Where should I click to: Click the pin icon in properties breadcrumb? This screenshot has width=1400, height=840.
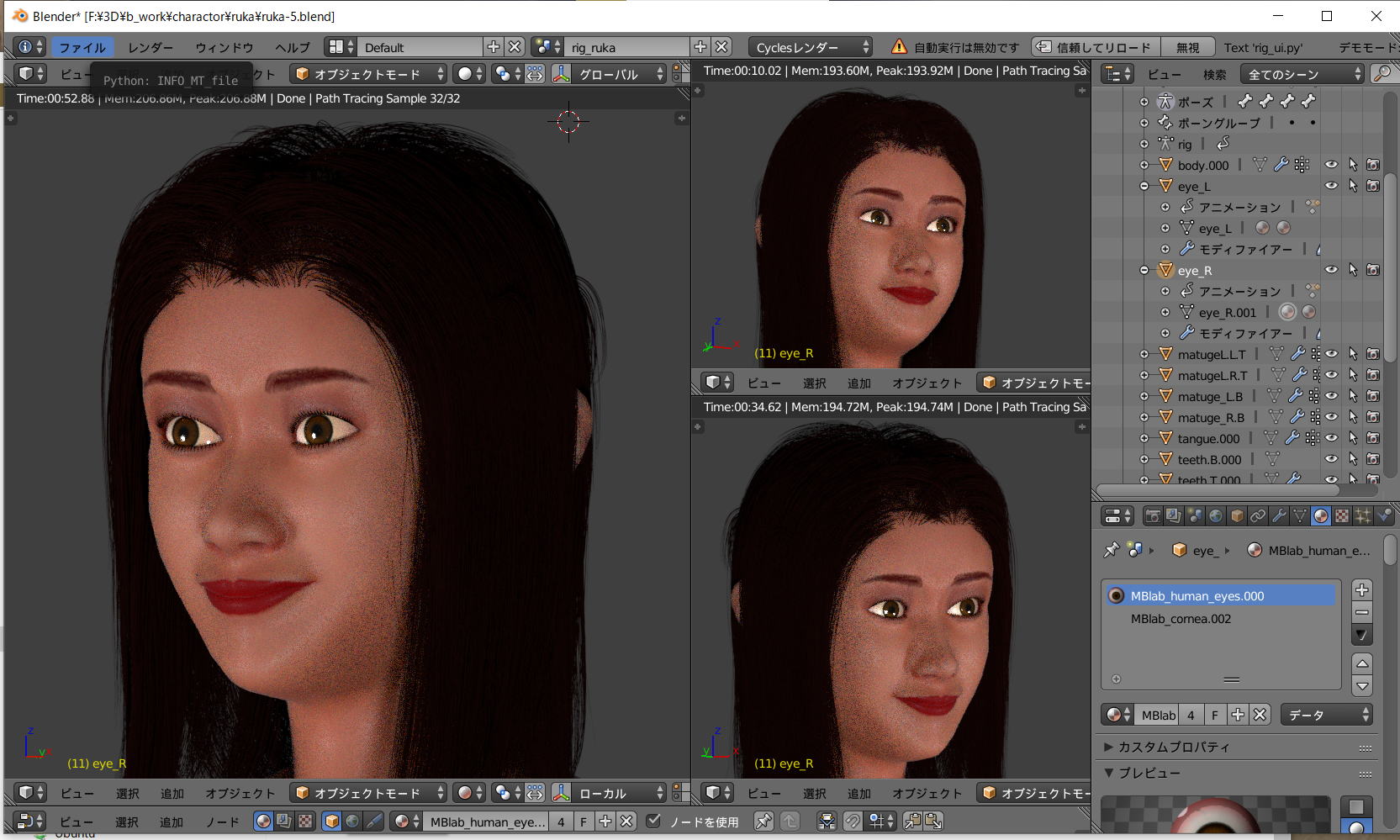click(1112, 550)
